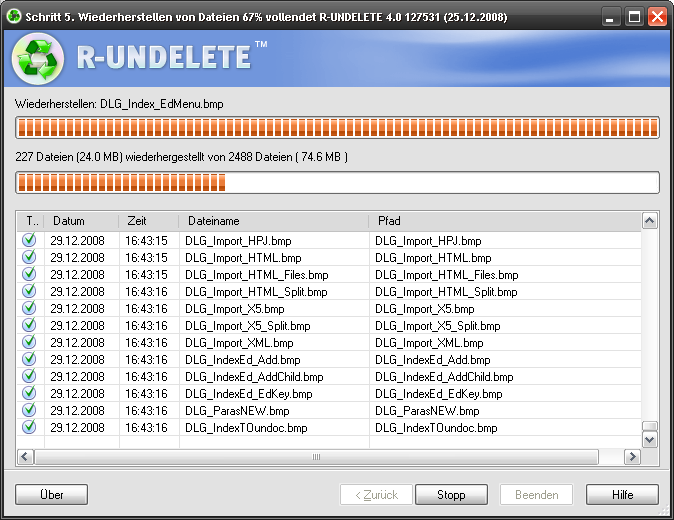674x520 pixels.
Task: Click the horizontal scrollbar left arrow
Action: tap(25, 456)
